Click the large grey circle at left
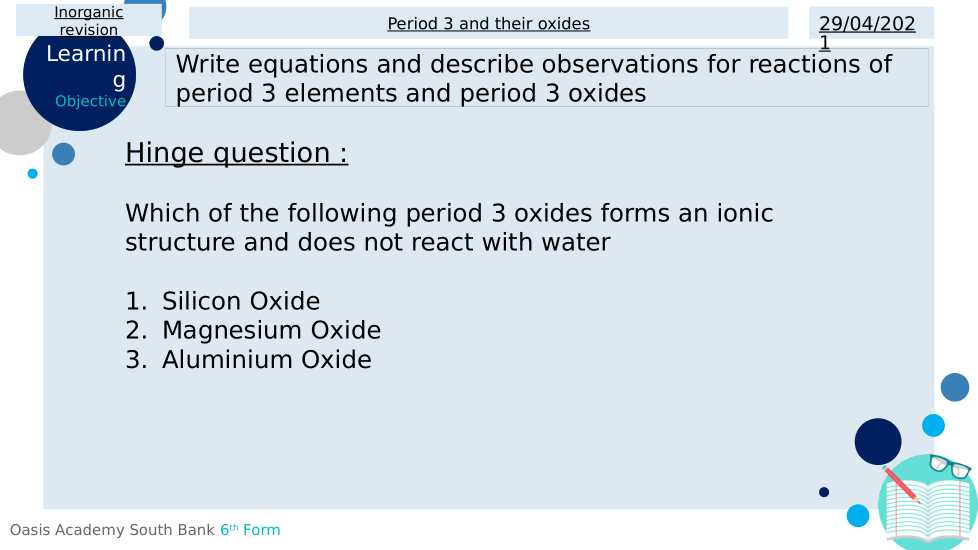The height and width of the screenshot is (550, 978). pyautogui.click(x=18, y=122)
